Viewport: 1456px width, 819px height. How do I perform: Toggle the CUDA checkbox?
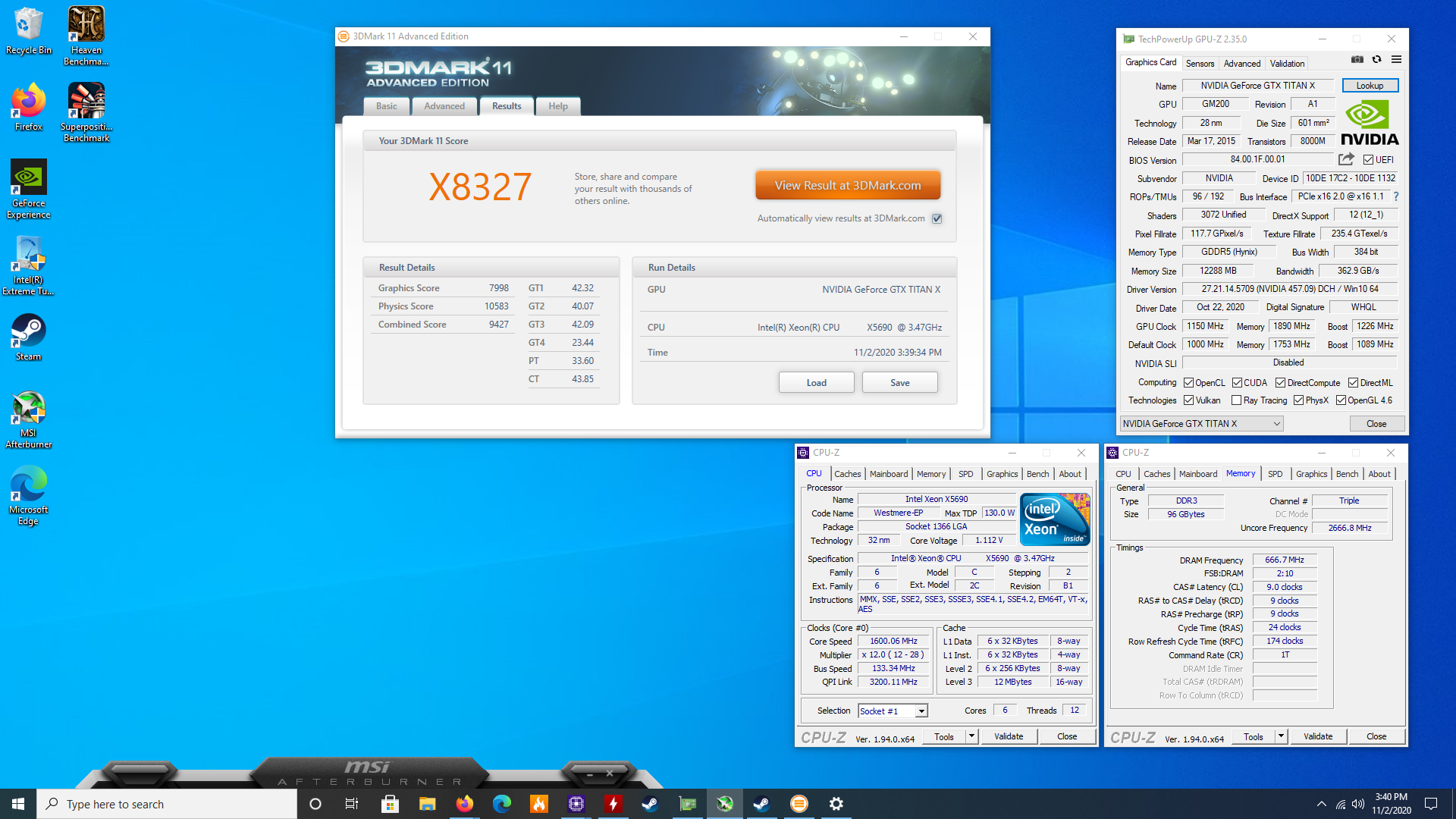tap(1237, 383)
